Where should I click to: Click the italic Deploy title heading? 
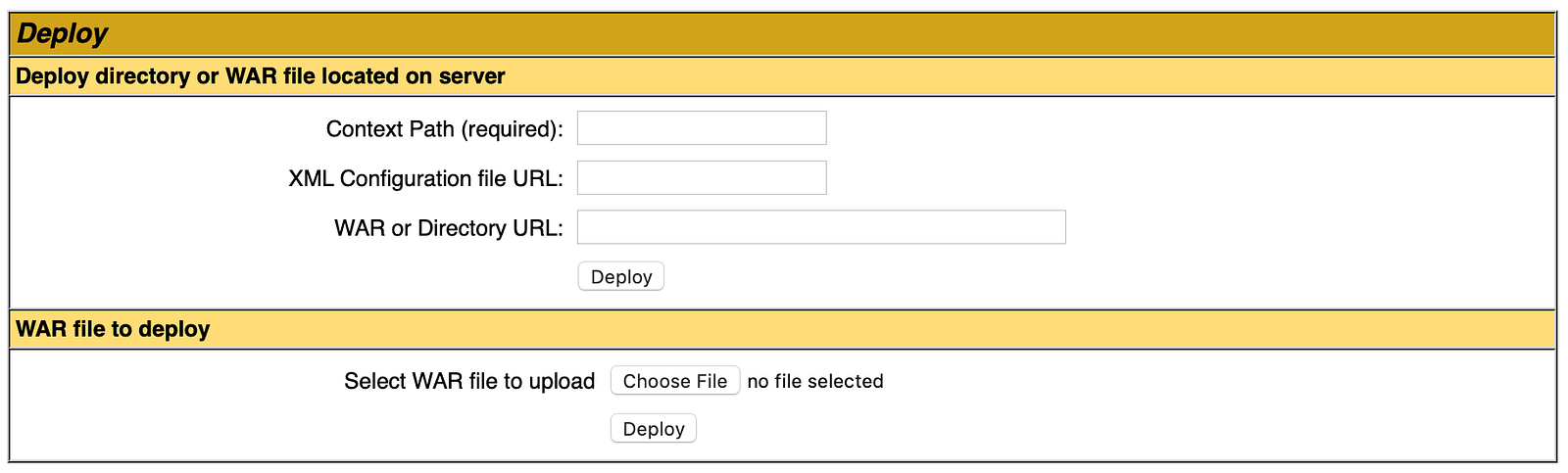[63, 33]
